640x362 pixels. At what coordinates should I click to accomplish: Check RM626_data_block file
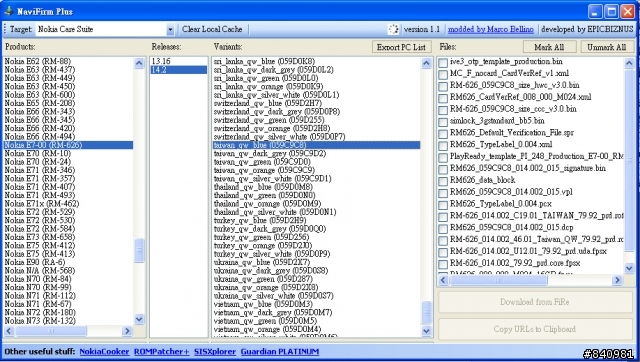click(443, 181)
